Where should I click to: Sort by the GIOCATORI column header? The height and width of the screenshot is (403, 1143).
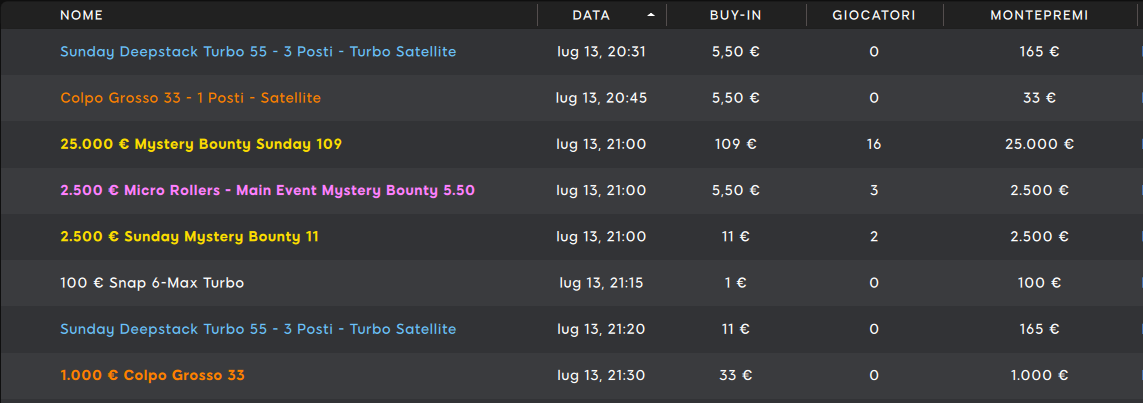click(874, 15)
